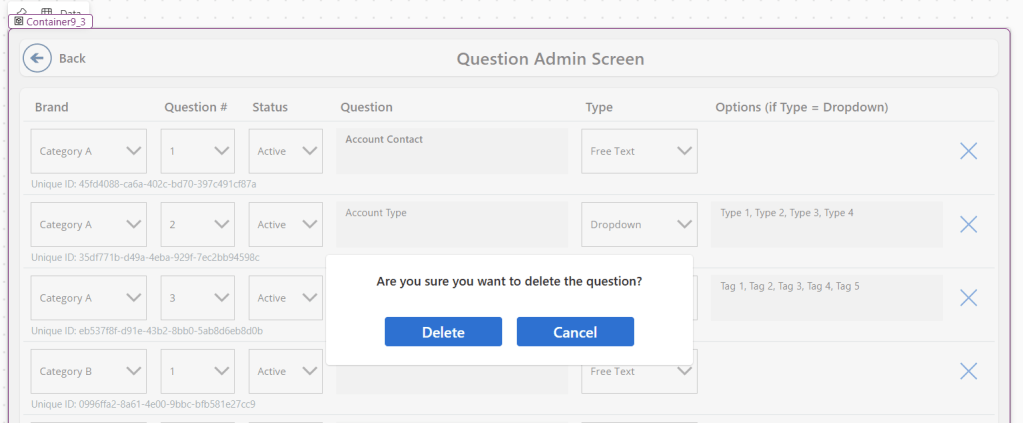Click X icon on Category B row
This screenshot has height=423, width=1023.
click(x=968, y=371)
